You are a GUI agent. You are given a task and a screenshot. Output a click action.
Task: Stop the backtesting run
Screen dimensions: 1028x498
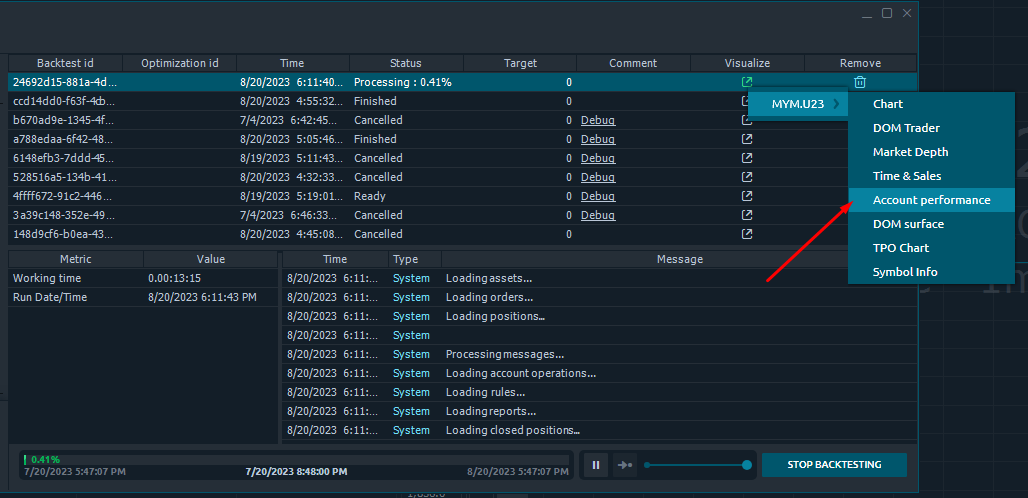(834, 465)
